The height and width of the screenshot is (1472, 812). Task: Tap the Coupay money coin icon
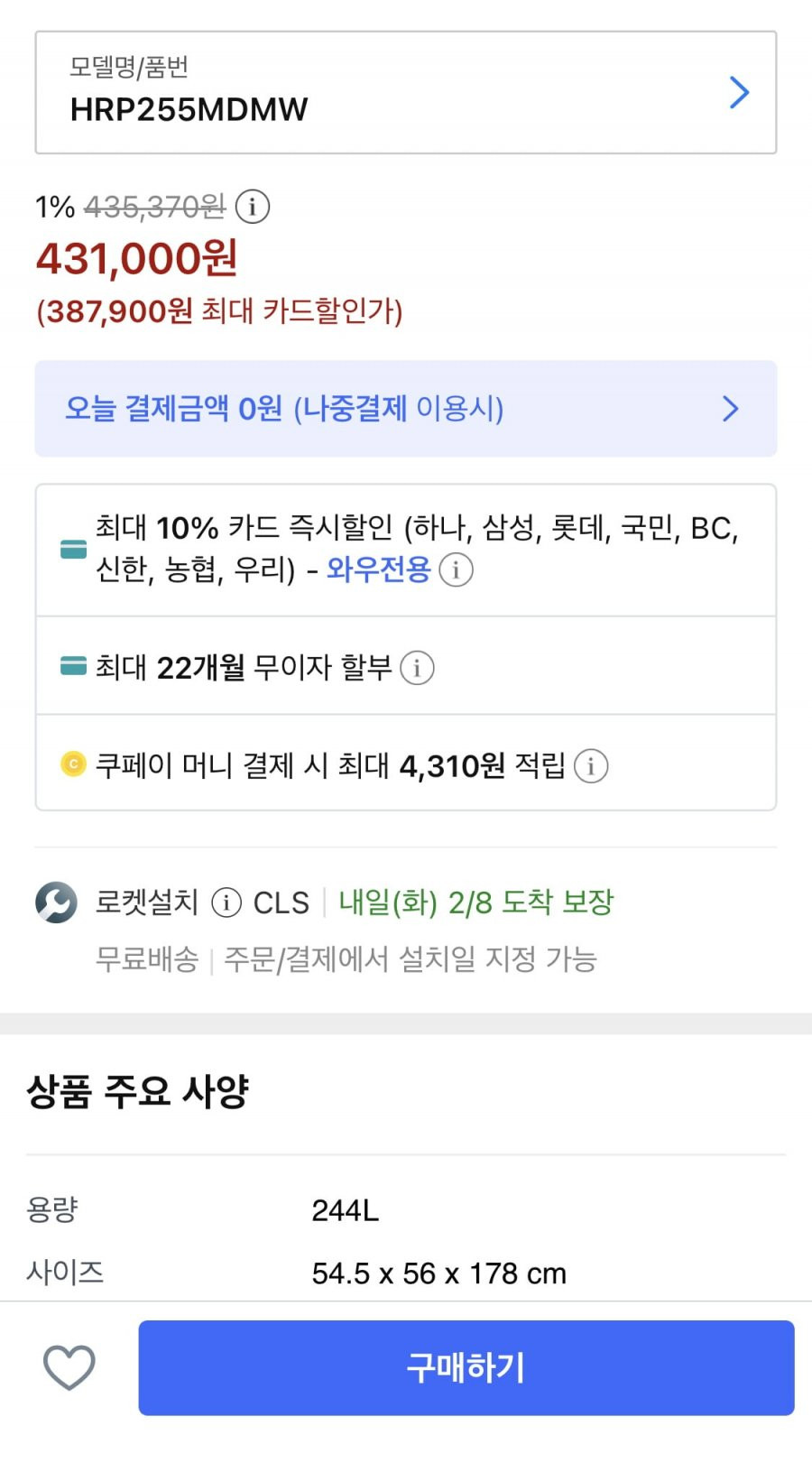pos(73,764)
